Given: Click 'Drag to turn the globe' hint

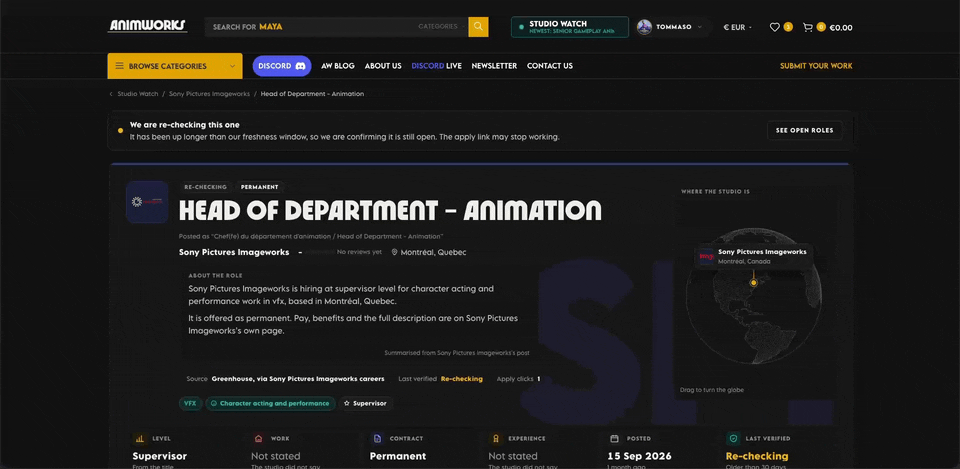Looking at the screenshot, I should (711, 390).
